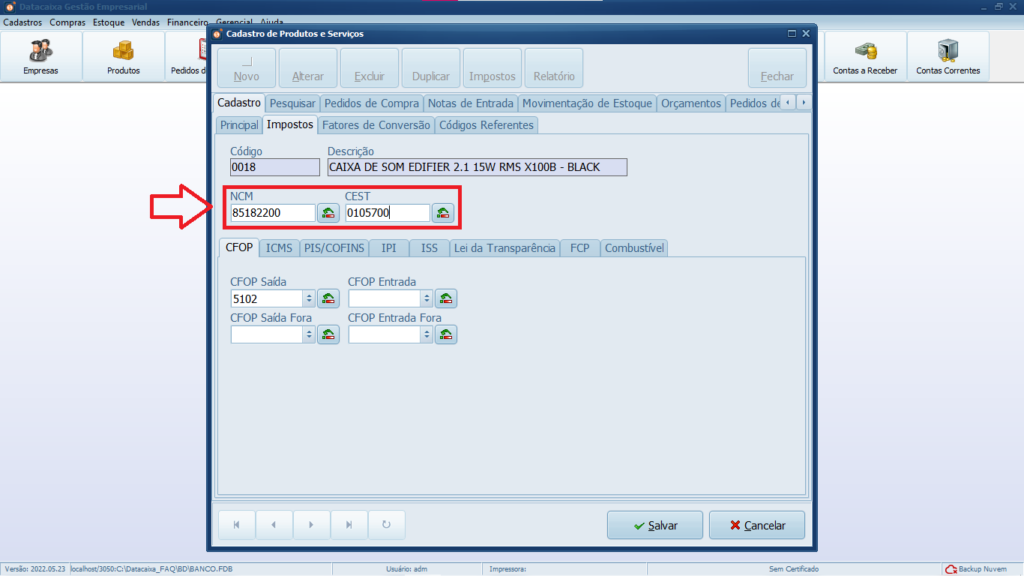
Task: Open the Financeiro menu
Action: (187, 21)
